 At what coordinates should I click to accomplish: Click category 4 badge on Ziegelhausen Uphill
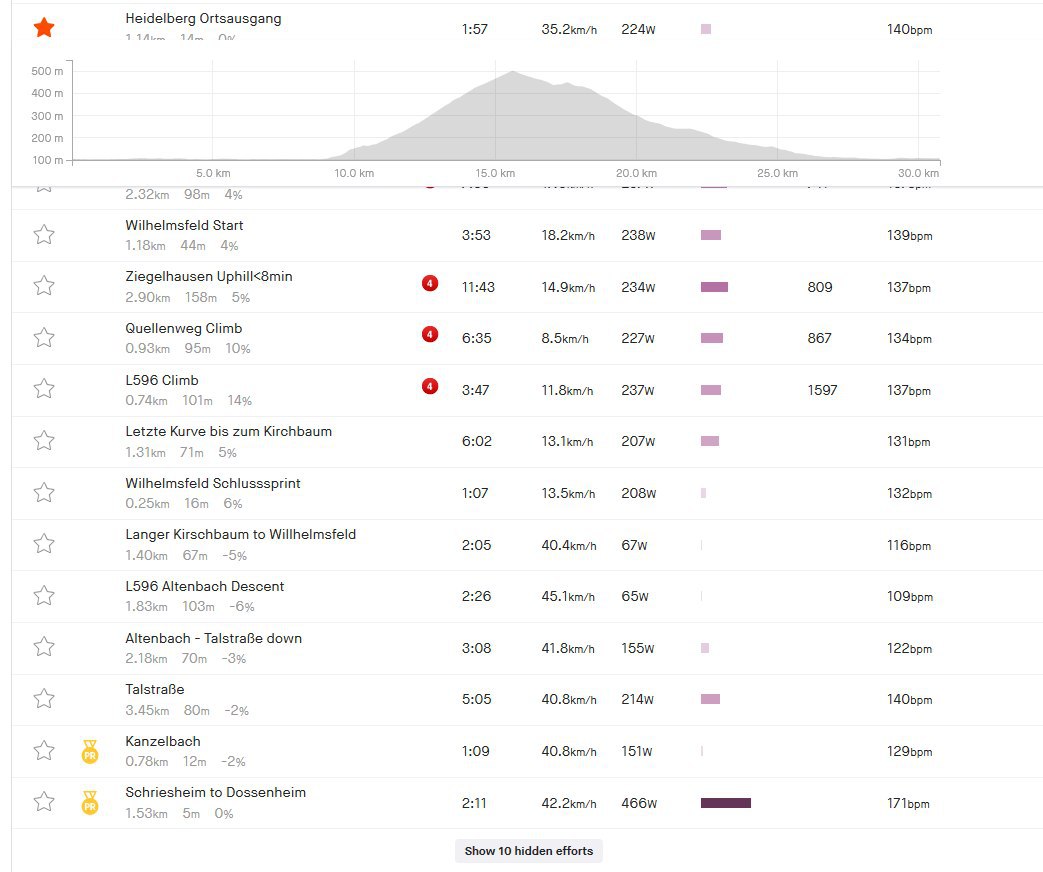point(430,283)
